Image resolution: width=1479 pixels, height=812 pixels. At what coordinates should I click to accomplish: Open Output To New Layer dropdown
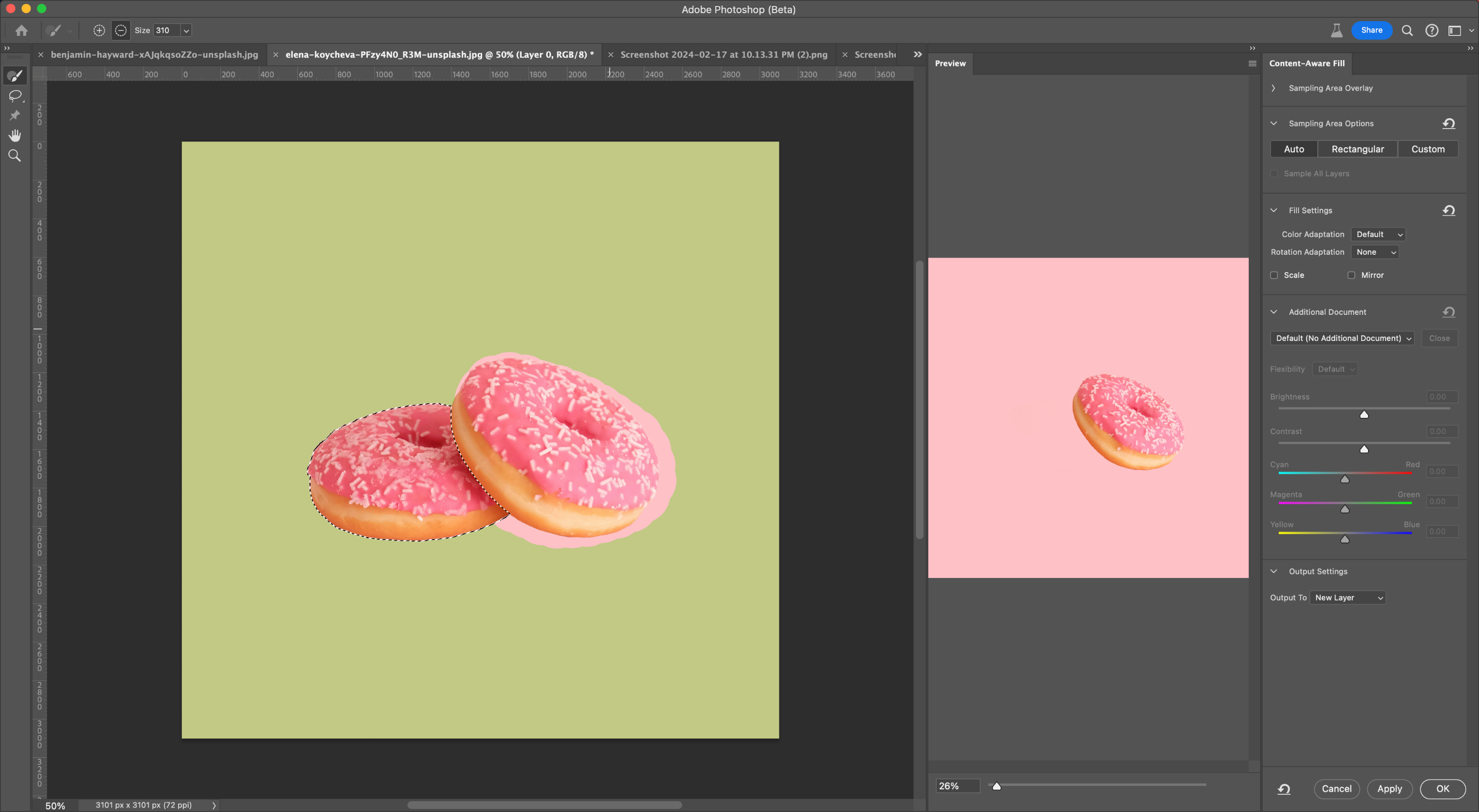(1347, 597)
